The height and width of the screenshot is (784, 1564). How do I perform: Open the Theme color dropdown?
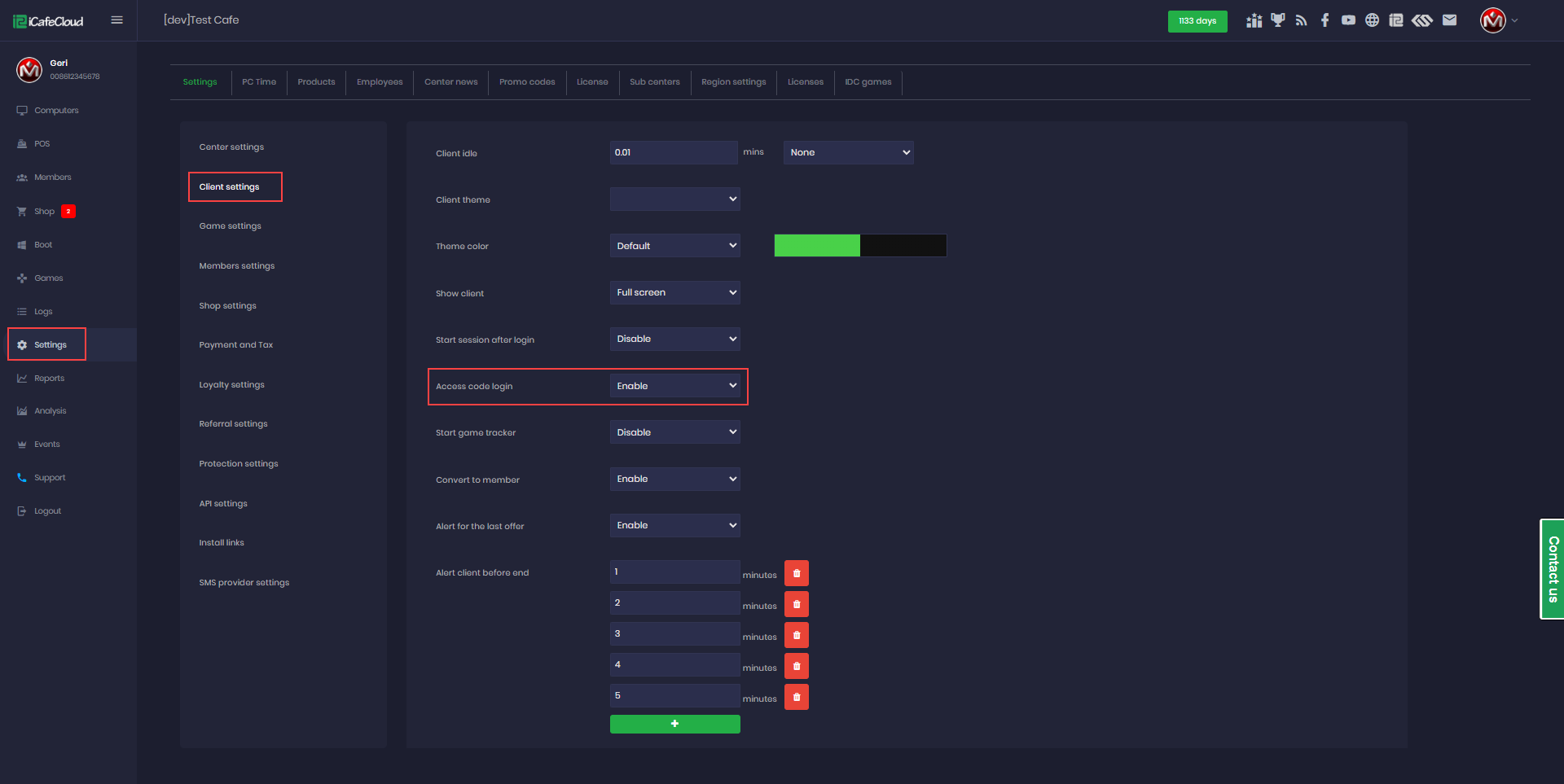click(674, 246)
